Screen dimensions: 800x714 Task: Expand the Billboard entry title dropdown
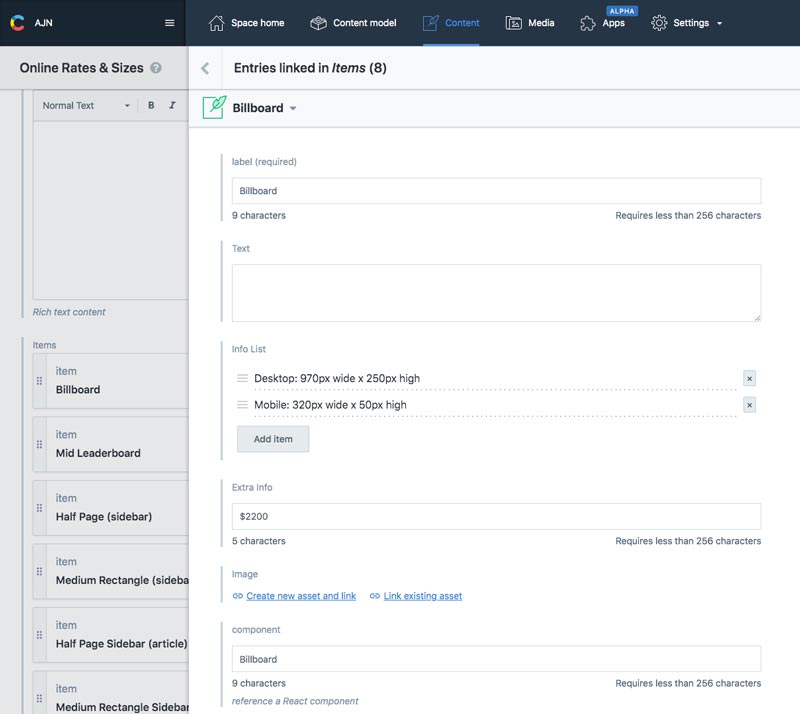coord(293,108)
